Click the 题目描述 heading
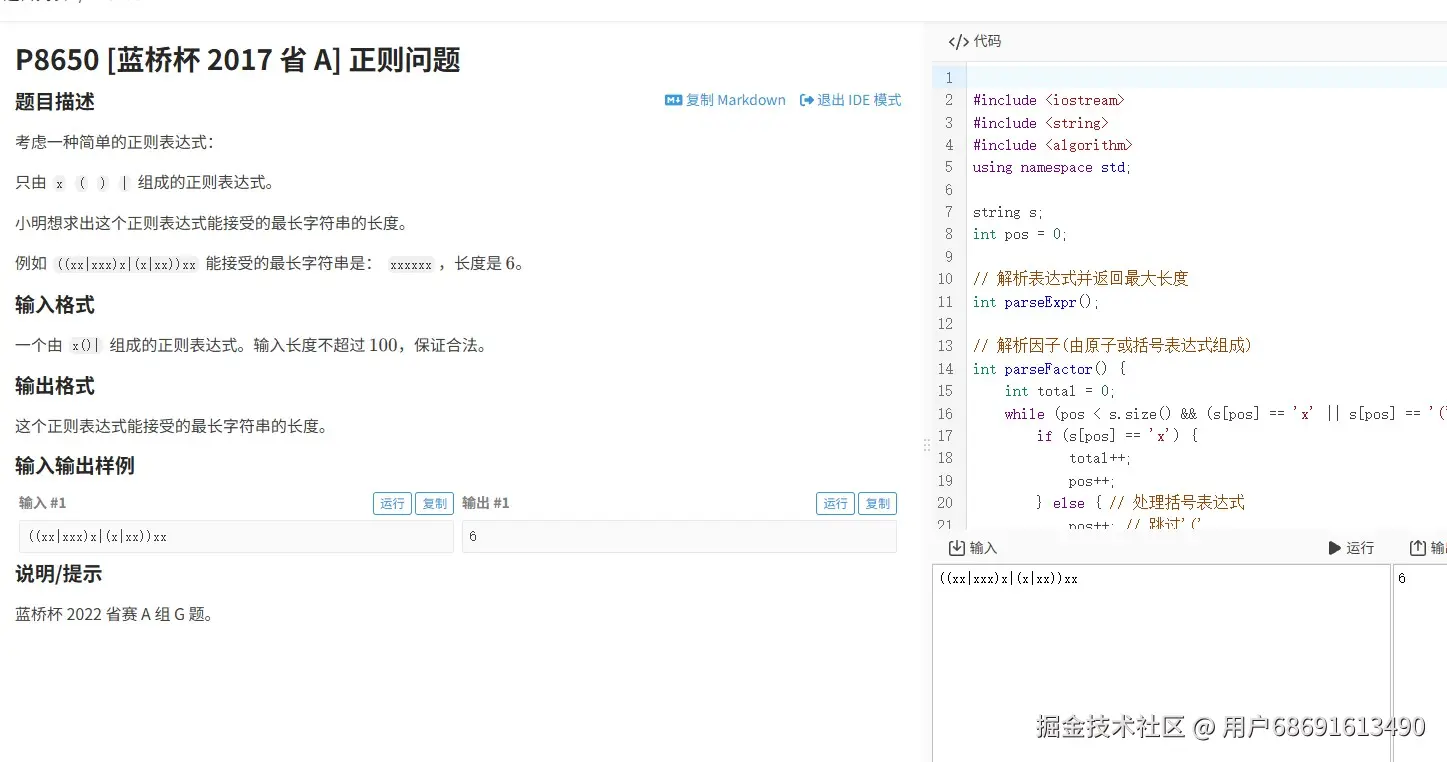Viewport: 1447px width, 762px height. click(x=55, y=102)
